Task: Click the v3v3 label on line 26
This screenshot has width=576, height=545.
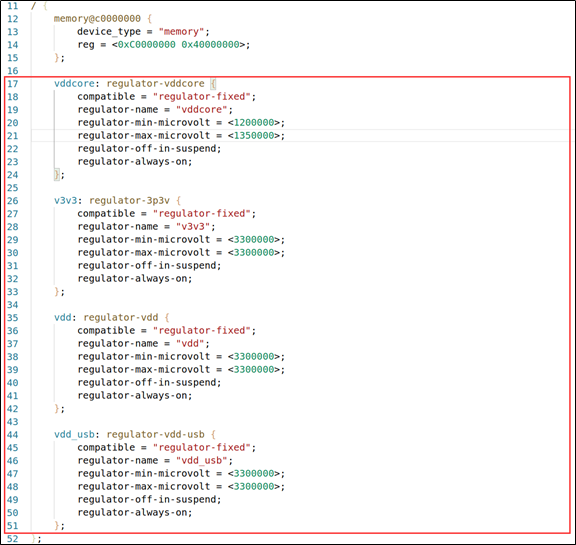Action: coord(65,201)
